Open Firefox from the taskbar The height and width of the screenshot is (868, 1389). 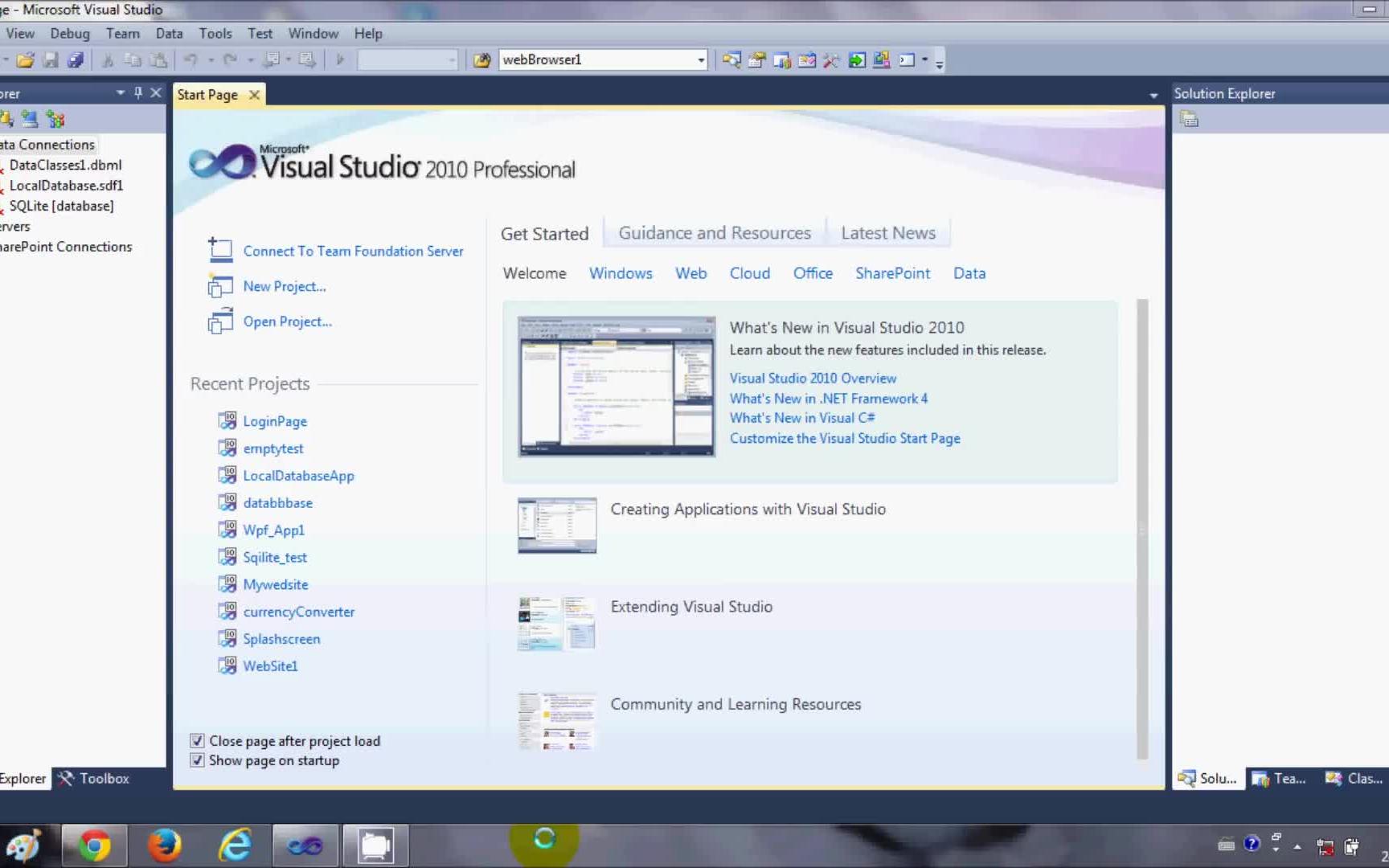(x=165, y=845)
